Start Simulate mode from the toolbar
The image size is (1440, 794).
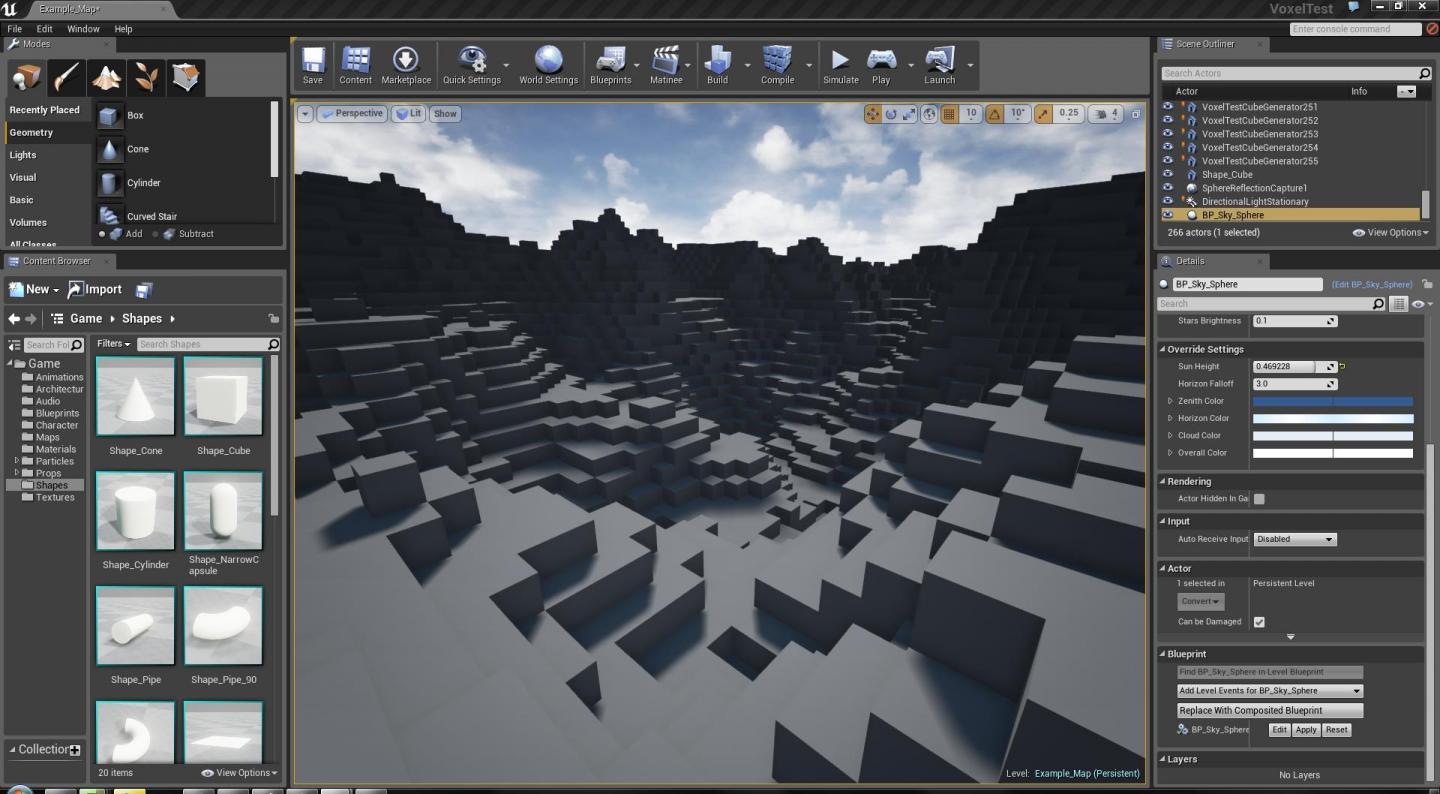coord(840,65)
